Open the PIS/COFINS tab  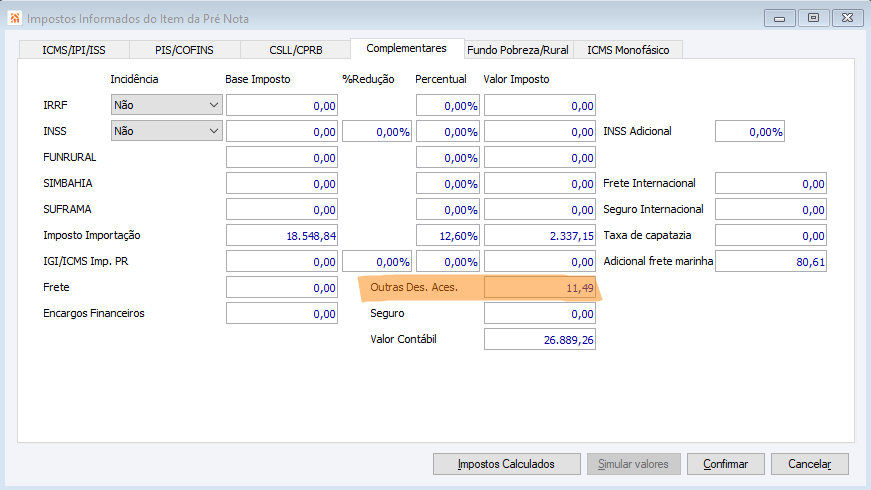click(x=184, y=50)
